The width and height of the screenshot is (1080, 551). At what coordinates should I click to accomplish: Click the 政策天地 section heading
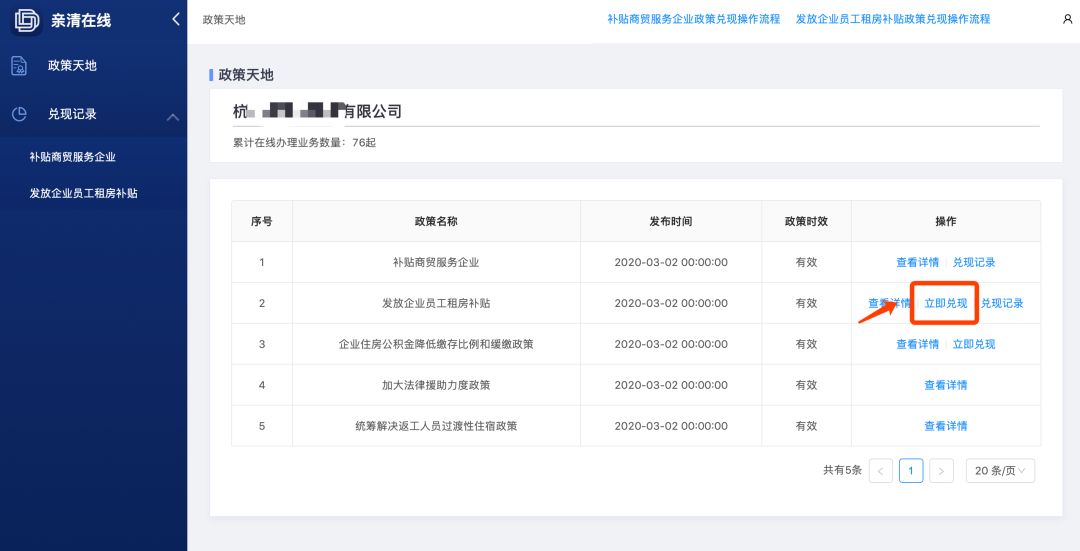pos(246,75)
